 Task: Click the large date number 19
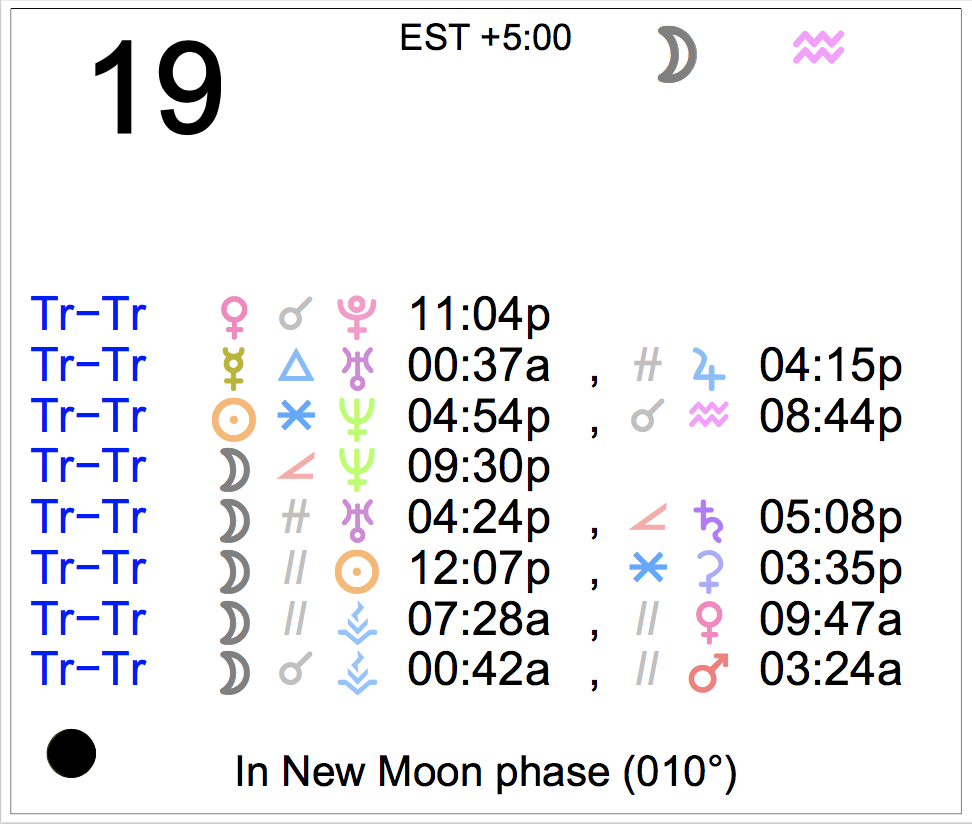tap(157, 88)
